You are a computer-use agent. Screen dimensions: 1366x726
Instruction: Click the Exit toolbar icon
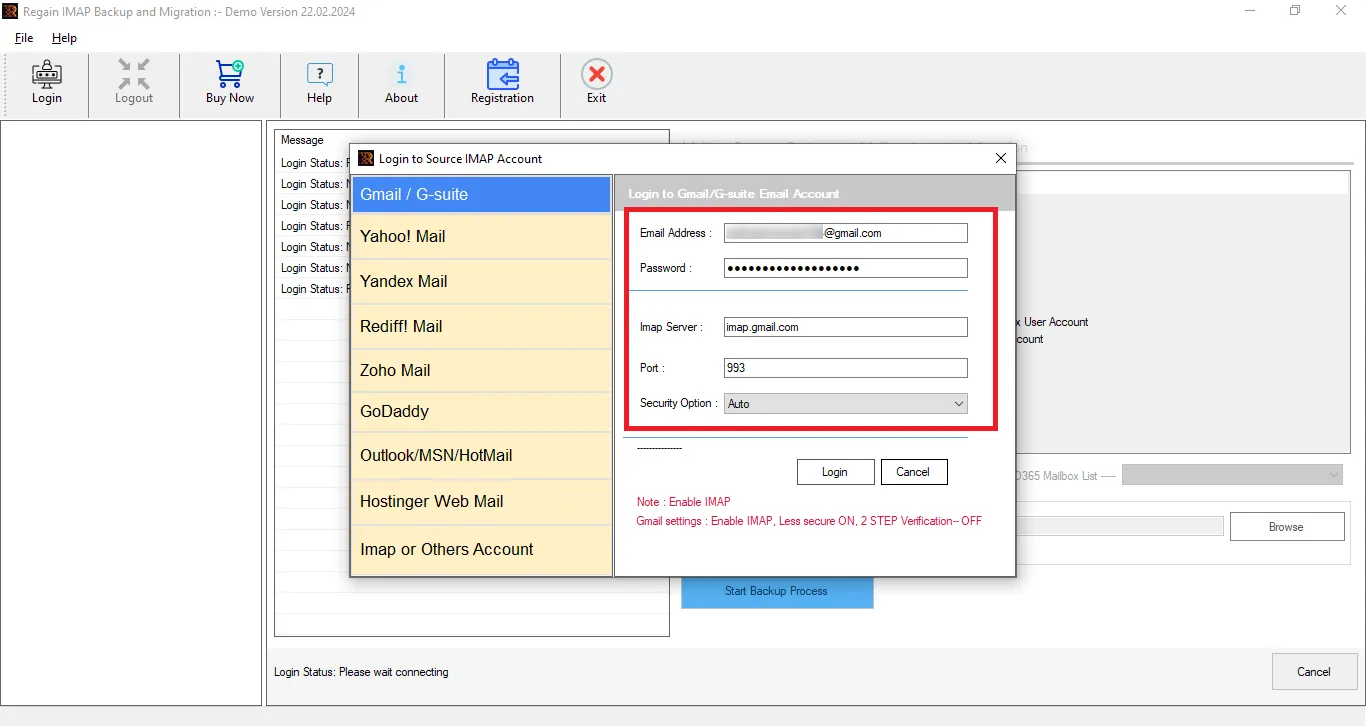[597, 75]
